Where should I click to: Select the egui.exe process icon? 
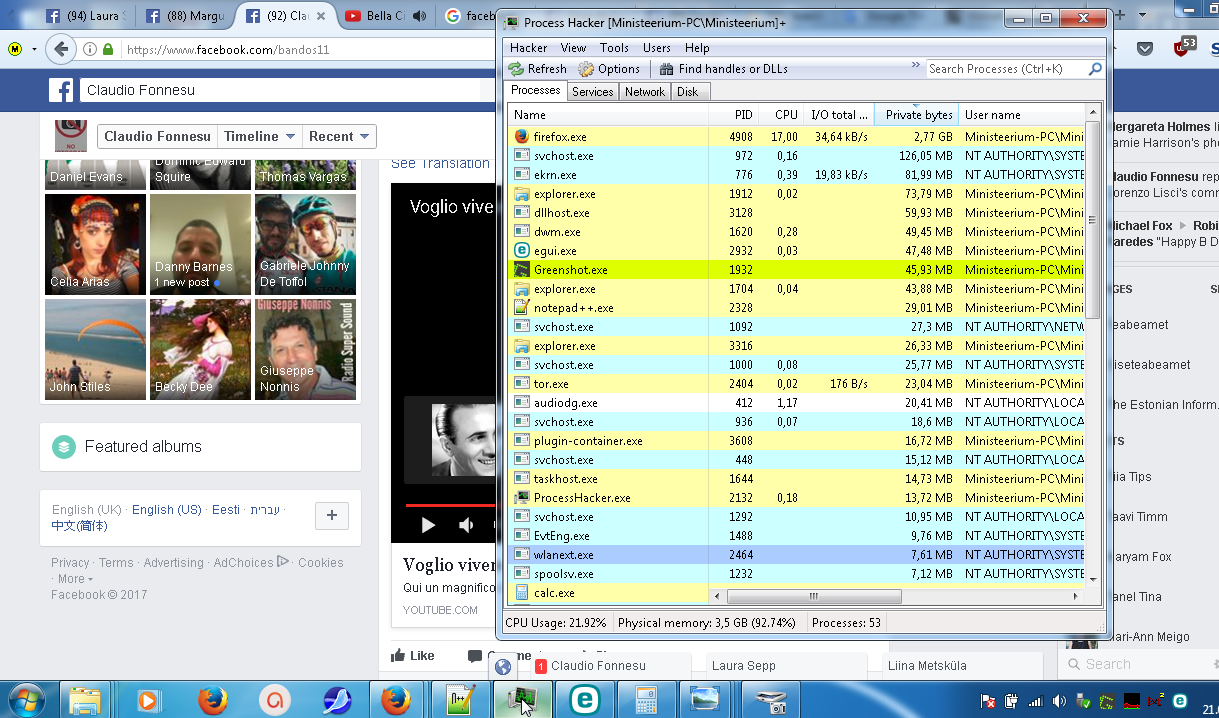pyautogui.click(x=521, y=251)
